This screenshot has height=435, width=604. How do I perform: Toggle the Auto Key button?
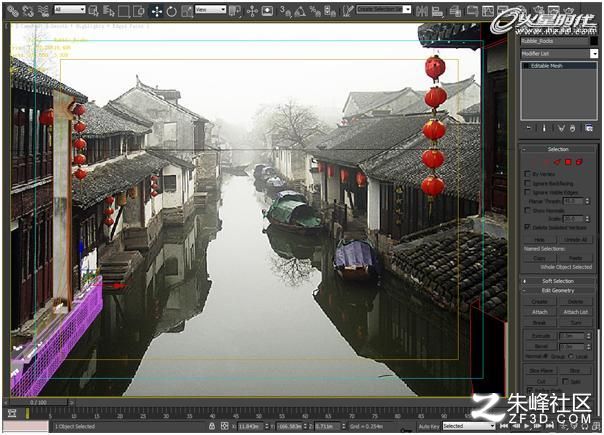pyautogui.click(x=429, y=426)
